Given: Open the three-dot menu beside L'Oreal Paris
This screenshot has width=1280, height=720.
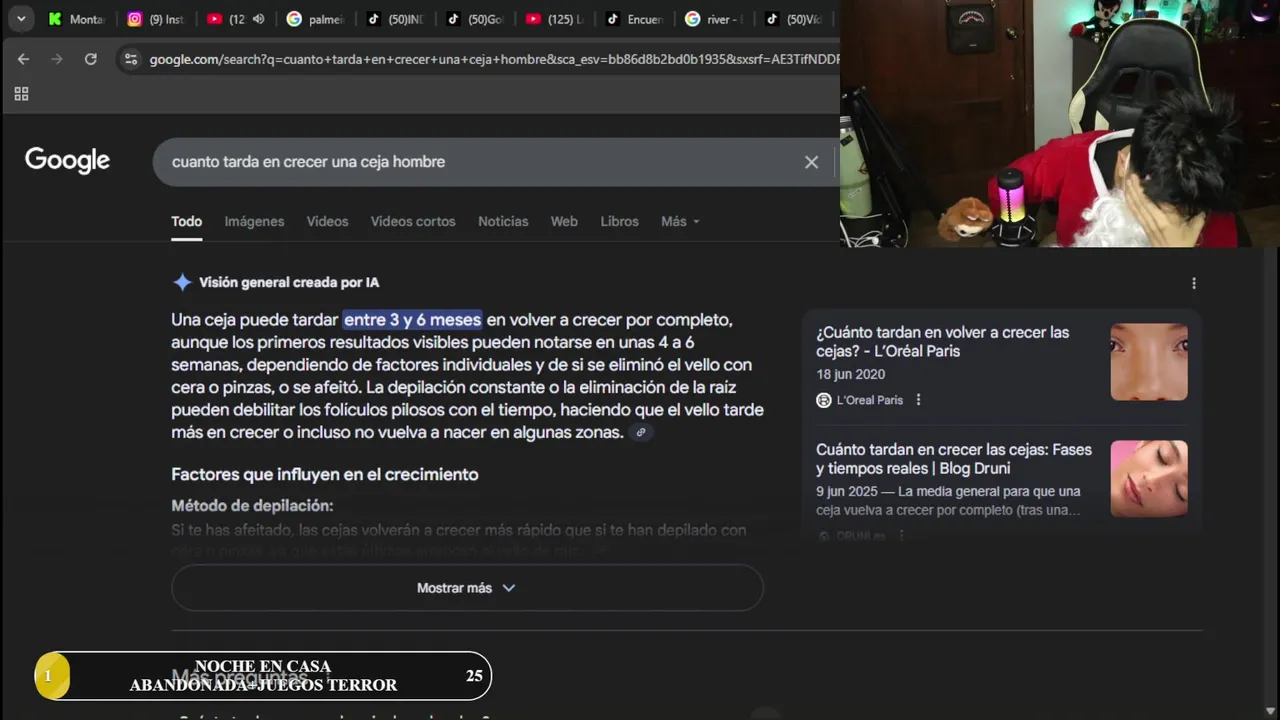Looking at the screenshot, I should coord(918,400).
